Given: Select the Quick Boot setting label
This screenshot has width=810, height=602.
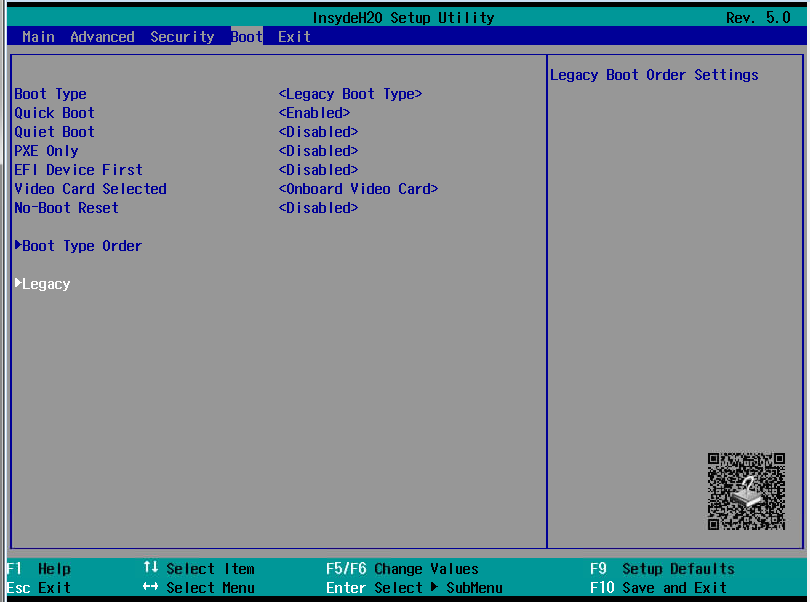Looking at the screenshot, I should (x=54, y=113).
